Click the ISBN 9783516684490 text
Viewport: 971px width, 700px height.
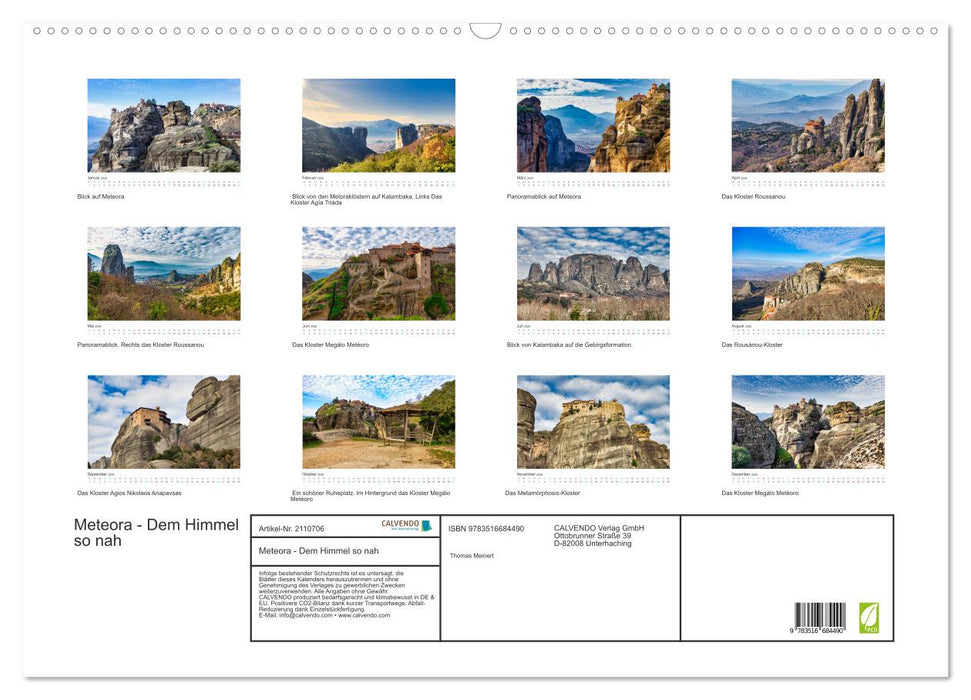tap(486, 528)
